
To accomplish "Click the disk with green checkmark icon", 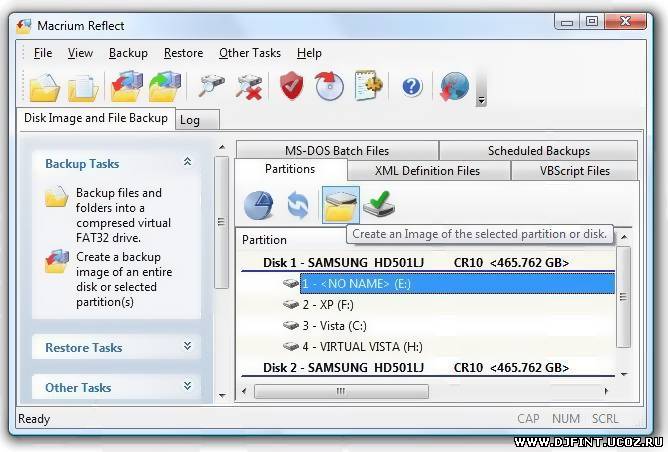I will point(379,204).
